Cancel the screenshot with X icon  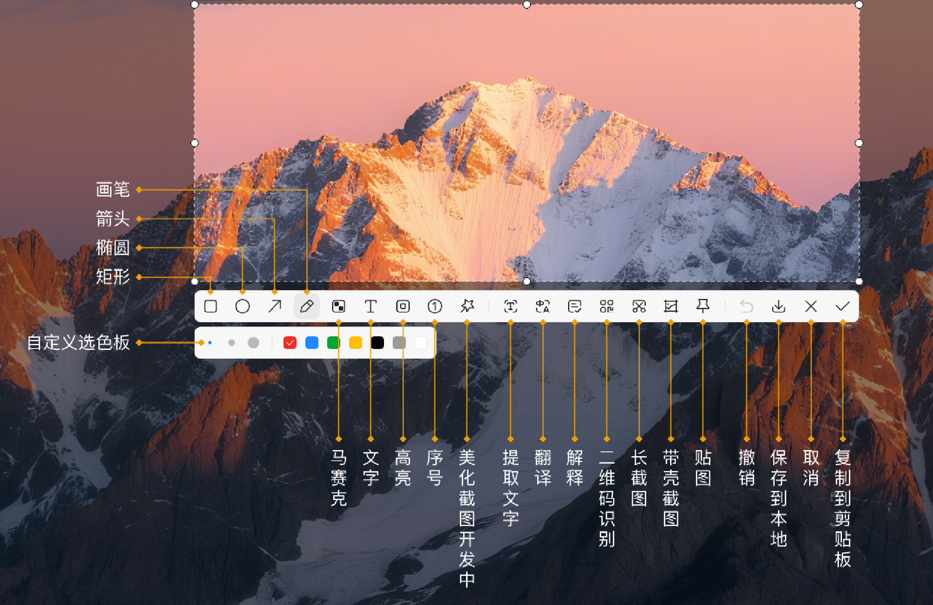[x=810, y=306]
